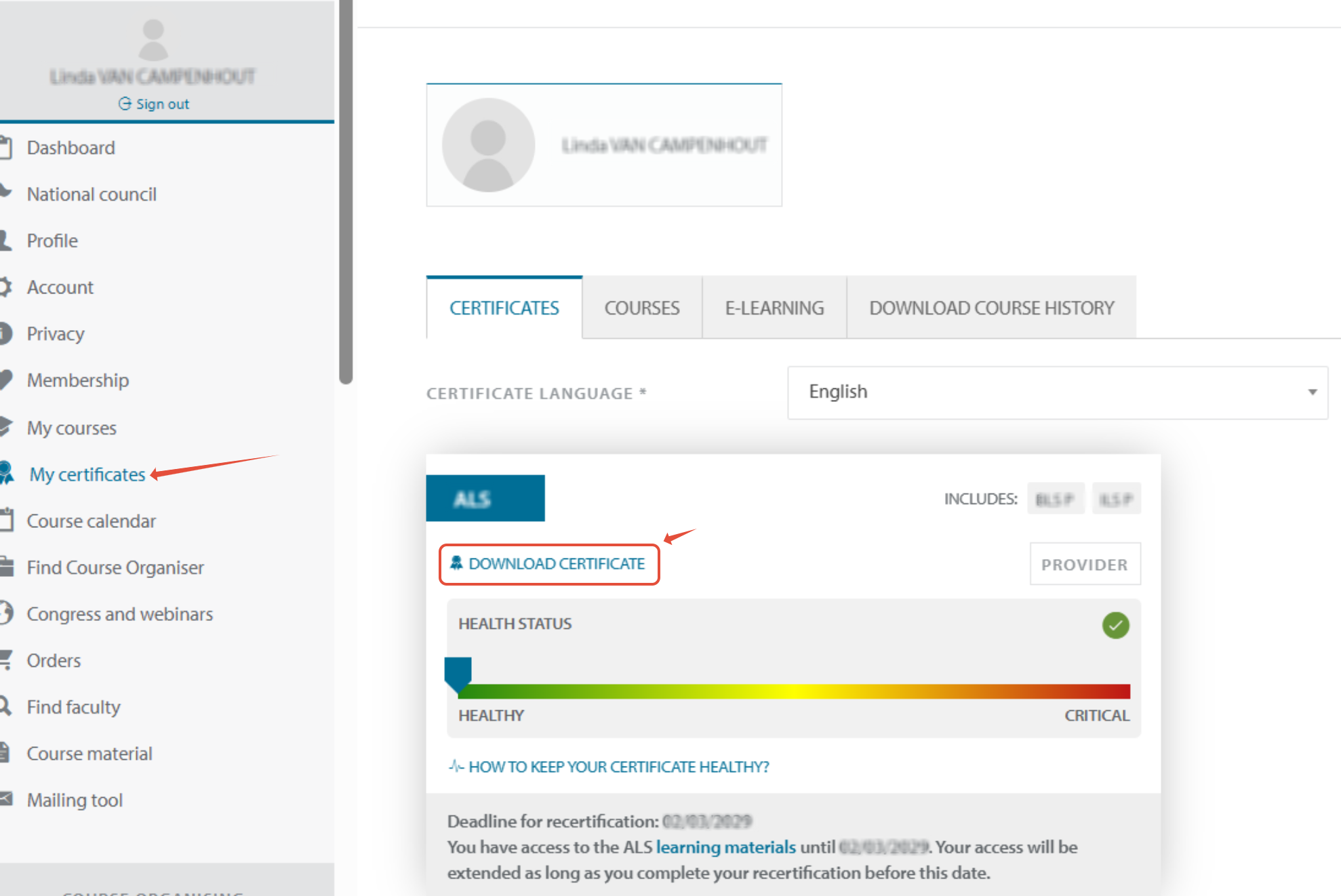Click the Orders shopping cart icon
Screen dimensions: 1341x896
tap(6, 659)
